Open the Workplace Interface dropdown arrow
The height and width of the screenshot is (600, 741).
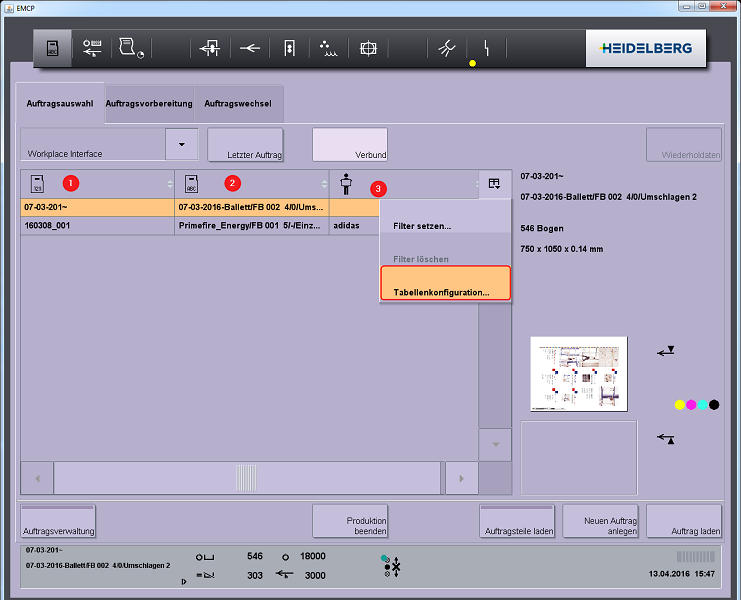click(181, 144)
